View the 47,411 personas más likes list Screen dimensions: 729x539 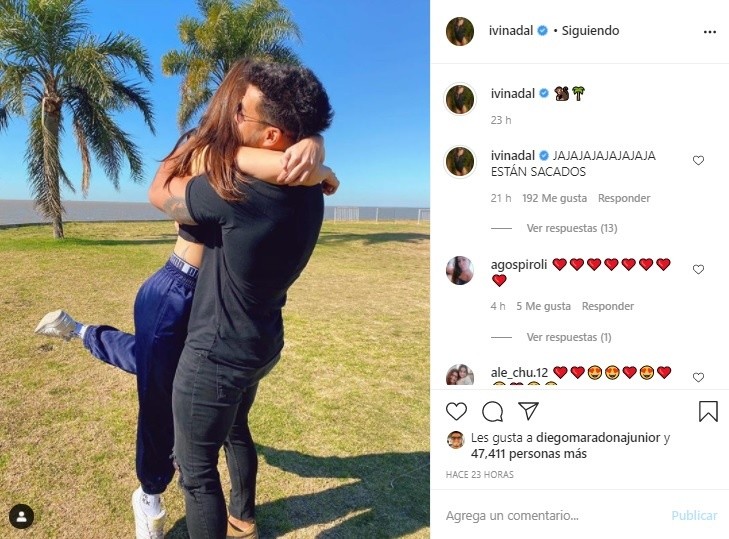529,454
